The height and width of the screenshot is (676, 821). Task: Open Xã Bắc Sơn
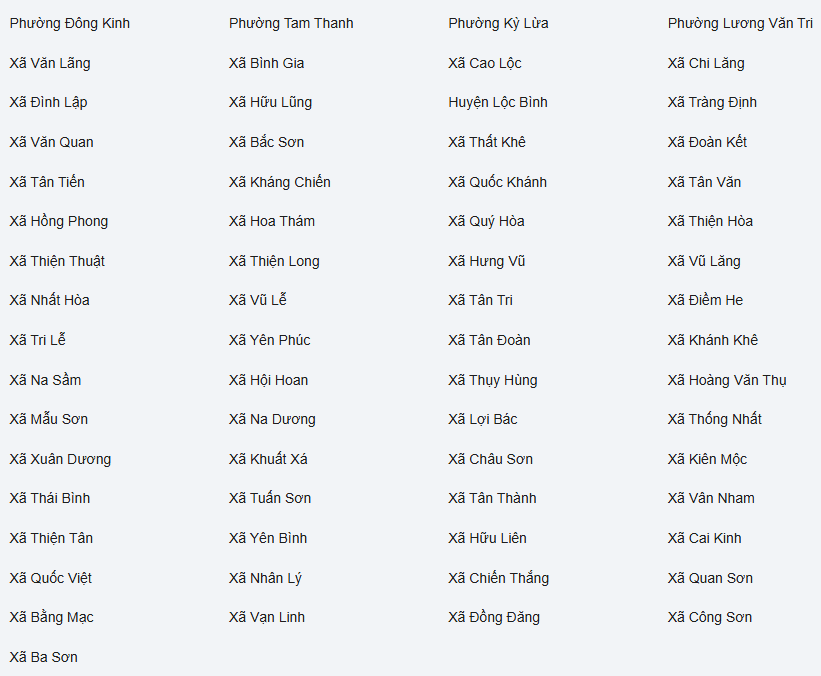(266, 142)
